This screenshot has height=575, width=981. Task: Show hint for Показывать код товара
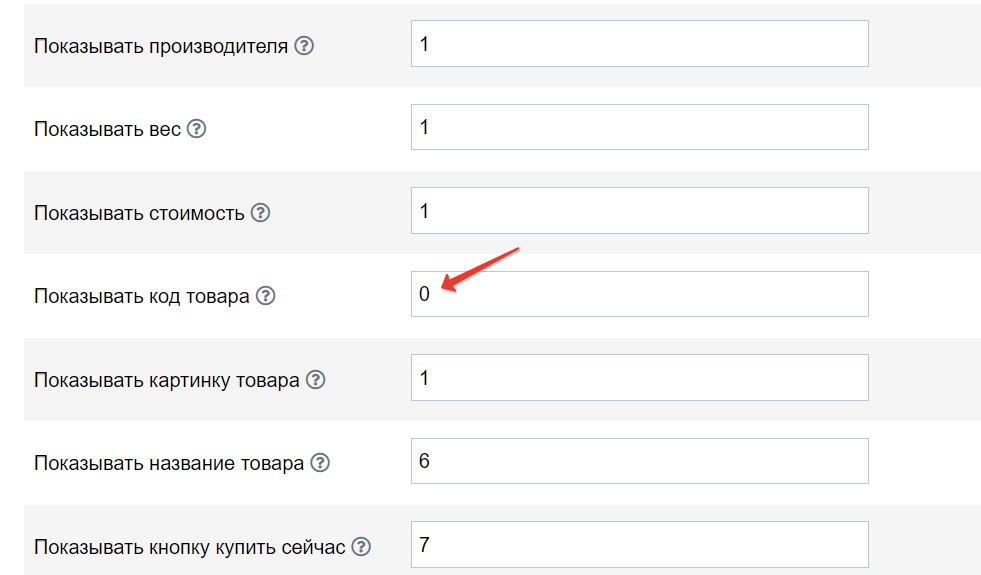point(265,296)
